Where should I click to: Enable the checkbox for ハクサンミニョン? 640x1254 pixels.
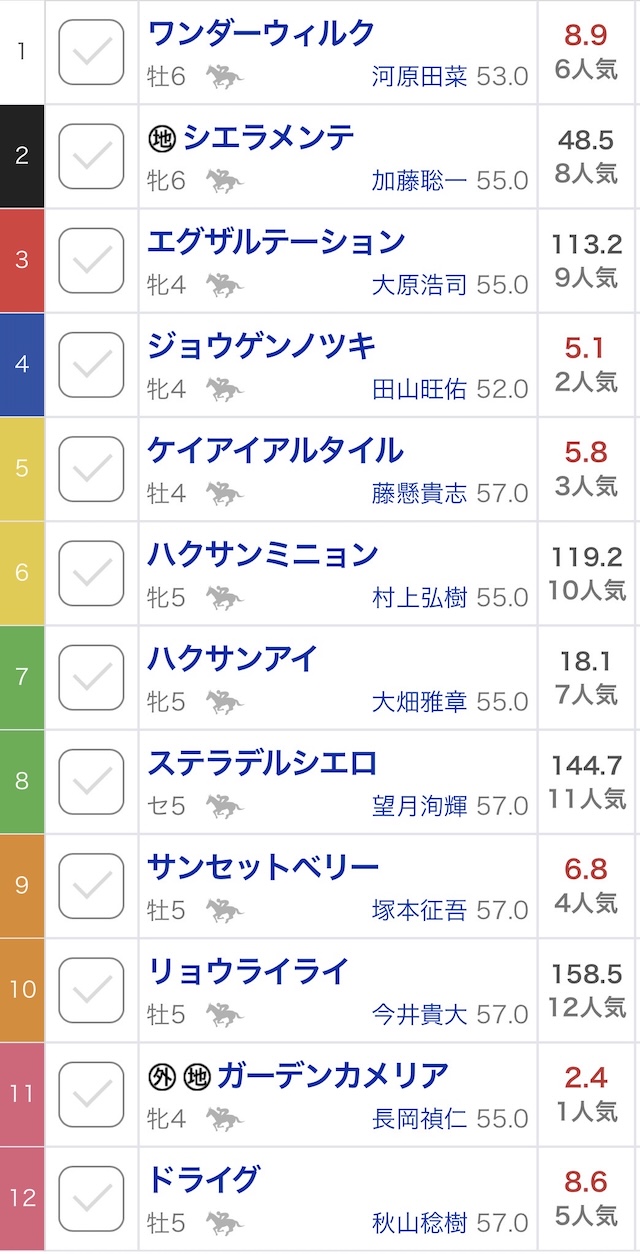click(91, 573)
